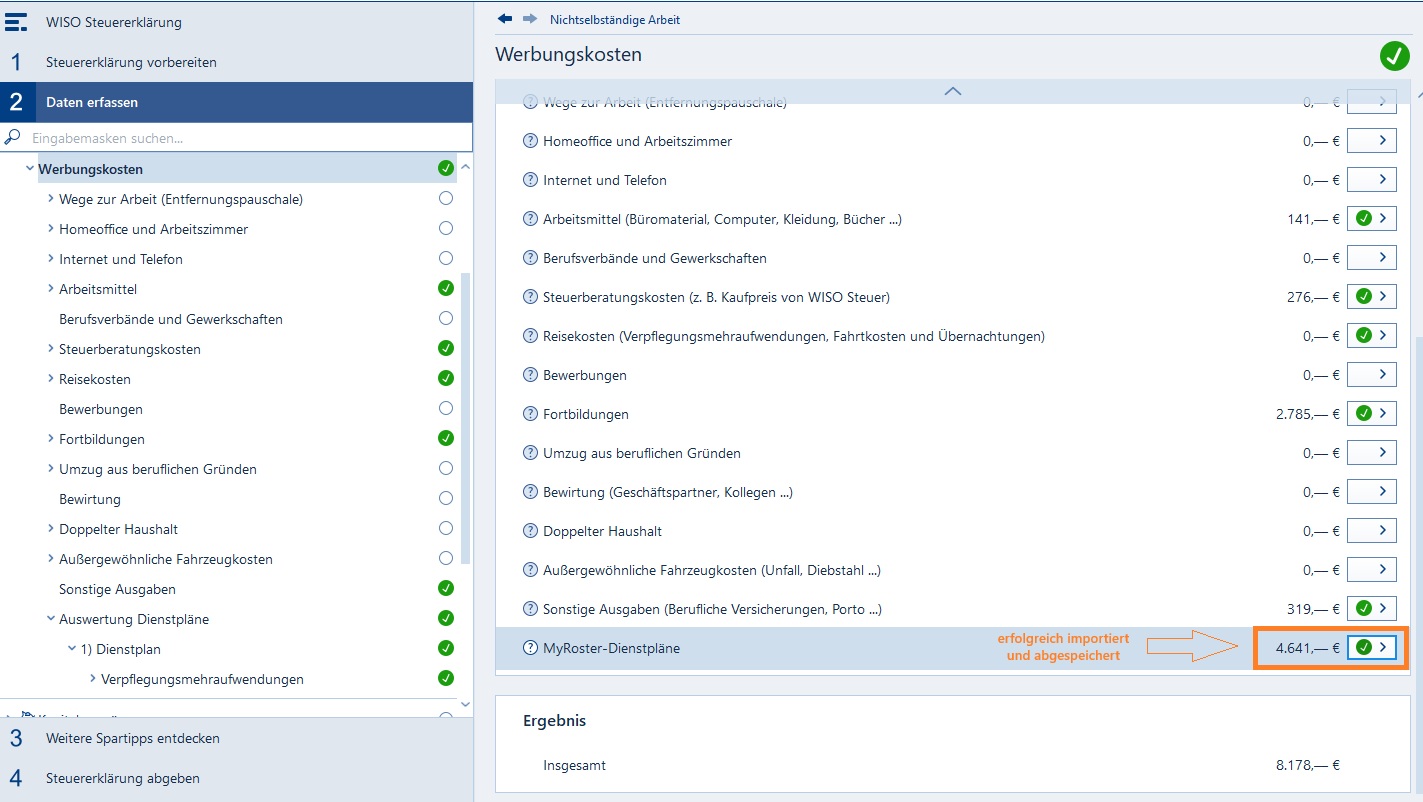Click green check status of Arbeitsmittel in tree
Screen dimensions: 1423x802
pyautogui.click(x=446, y=289)
